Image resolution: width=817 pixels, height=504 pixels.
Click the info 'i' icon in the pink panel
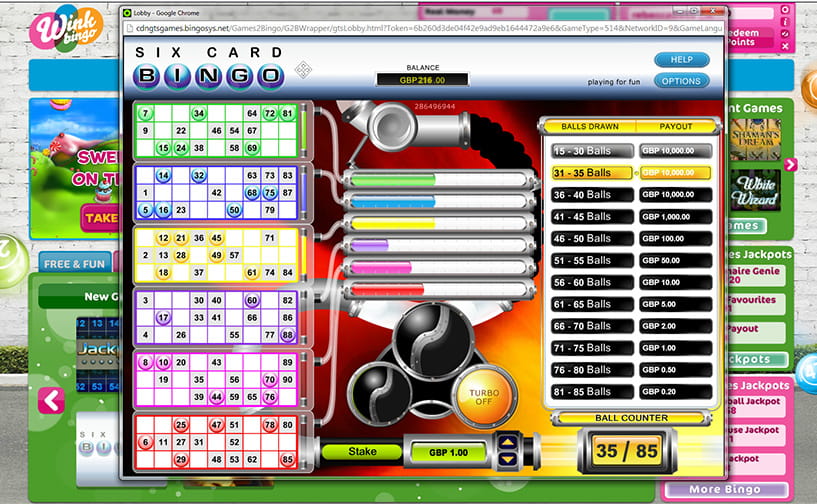(785, 22)
